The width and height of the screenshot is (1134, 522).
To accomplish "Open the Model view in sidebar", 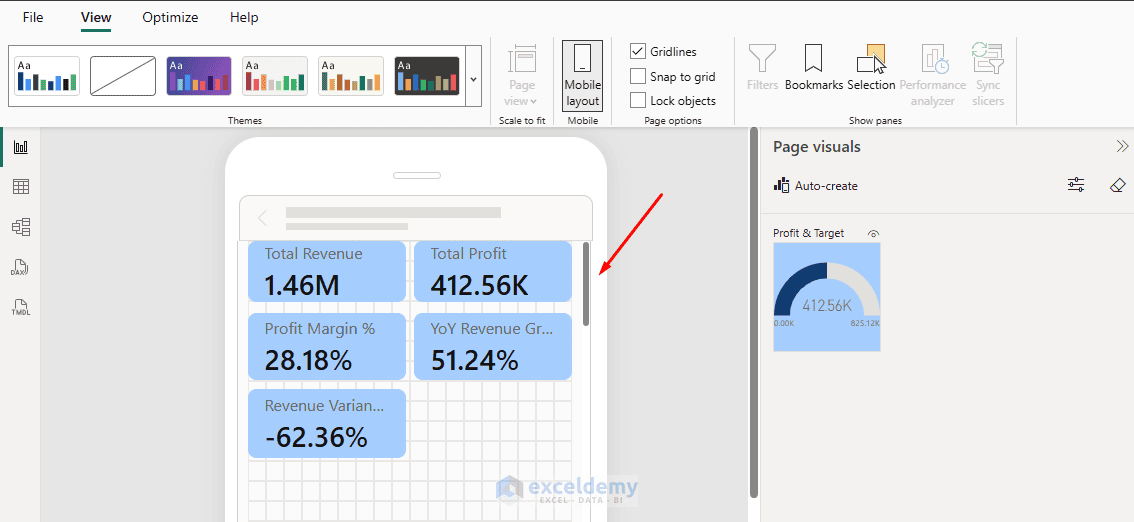I will click(21, 227).
